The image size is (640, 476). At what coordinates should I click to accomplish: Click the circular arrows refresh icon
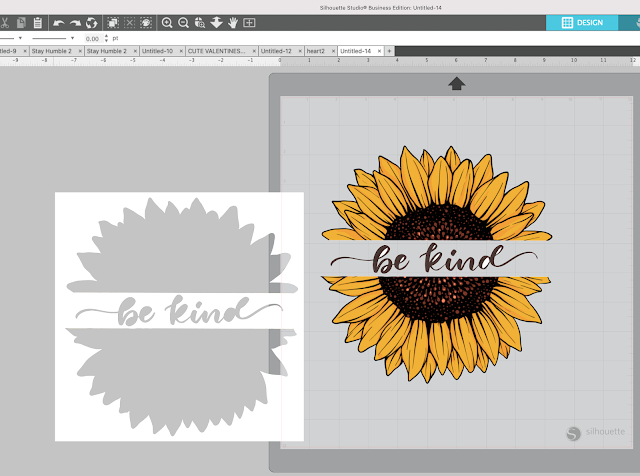coord(91,23)
